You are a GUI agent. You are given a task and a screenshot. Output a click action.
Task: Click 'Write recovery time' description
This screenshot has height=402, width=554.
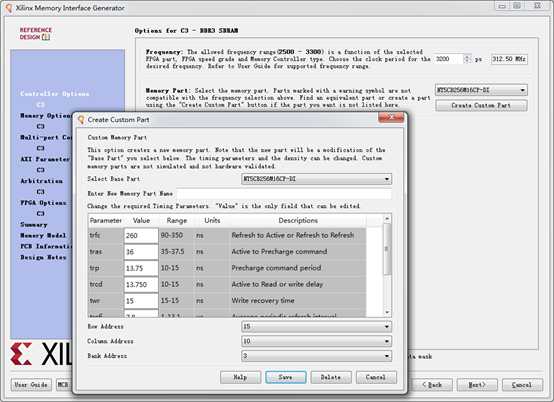tap(263, 300)
